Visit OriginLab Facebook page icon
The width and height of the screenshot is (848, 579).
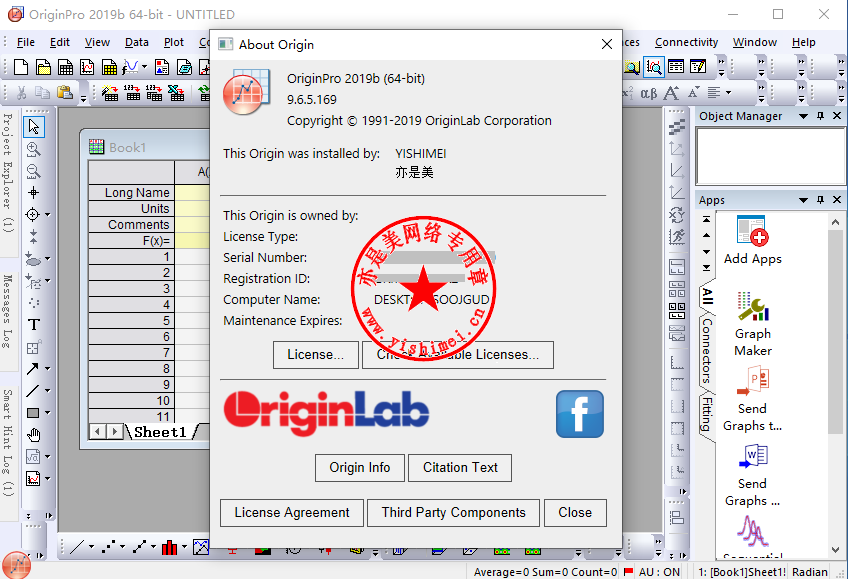click(x=580, y=414)
